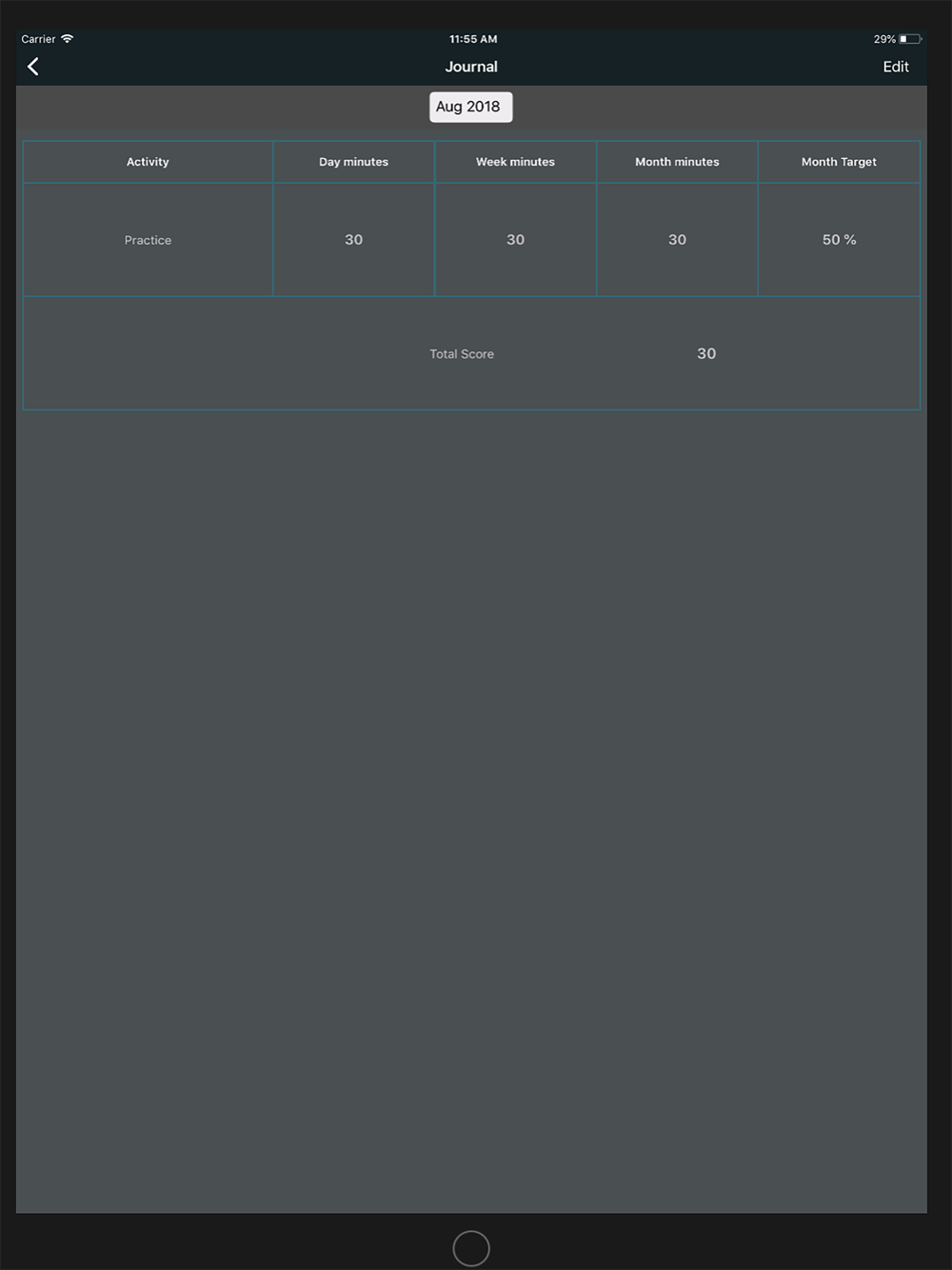Select the Activity column header
Image resolution: width=952 pixels, height=1270 pixels.
tap(148, 162)
